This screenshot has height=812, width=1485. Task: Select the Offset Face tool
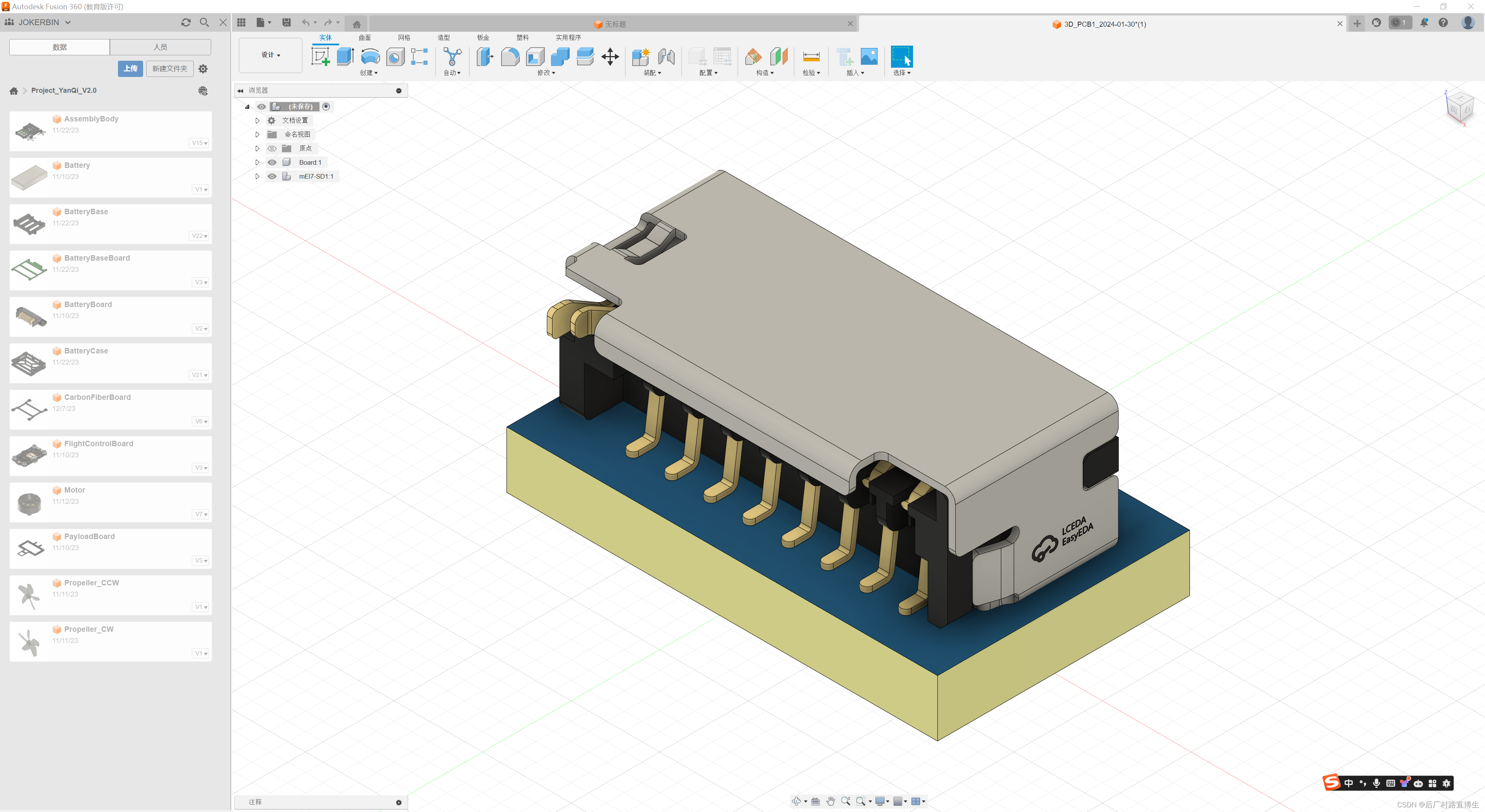click(585, 56)
